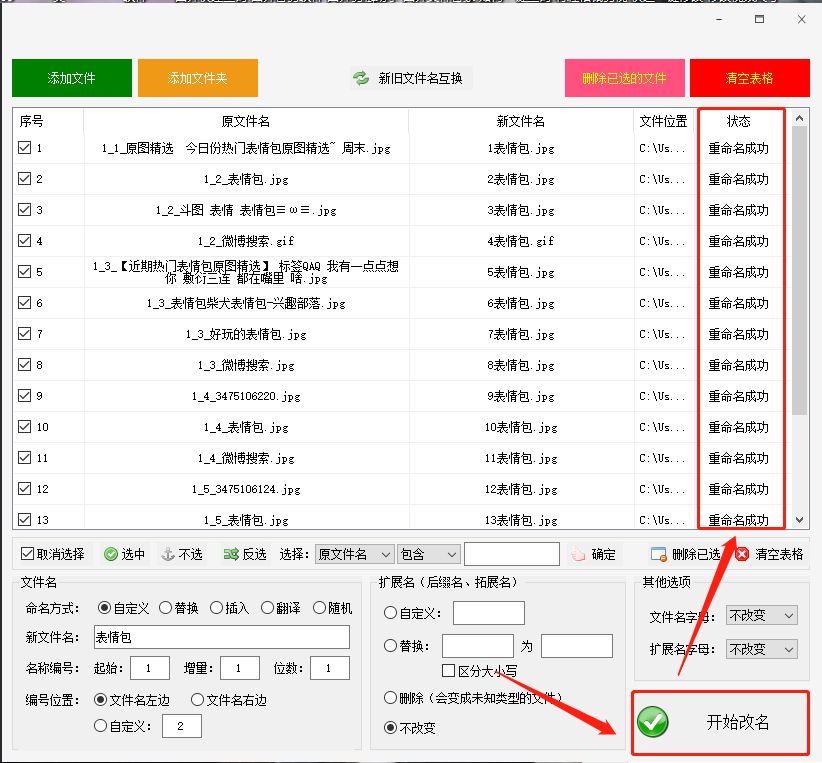Open the 文件名字母 不改变 dropdown
The width and height of the screenshot is (822, 763).
[761, 617]
